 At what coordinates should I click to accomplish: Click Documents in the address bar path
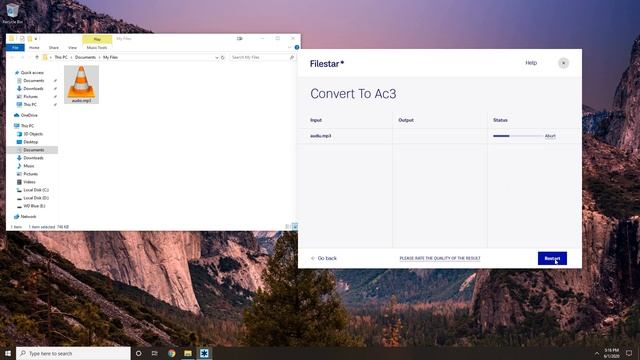[x=85, y=58]
